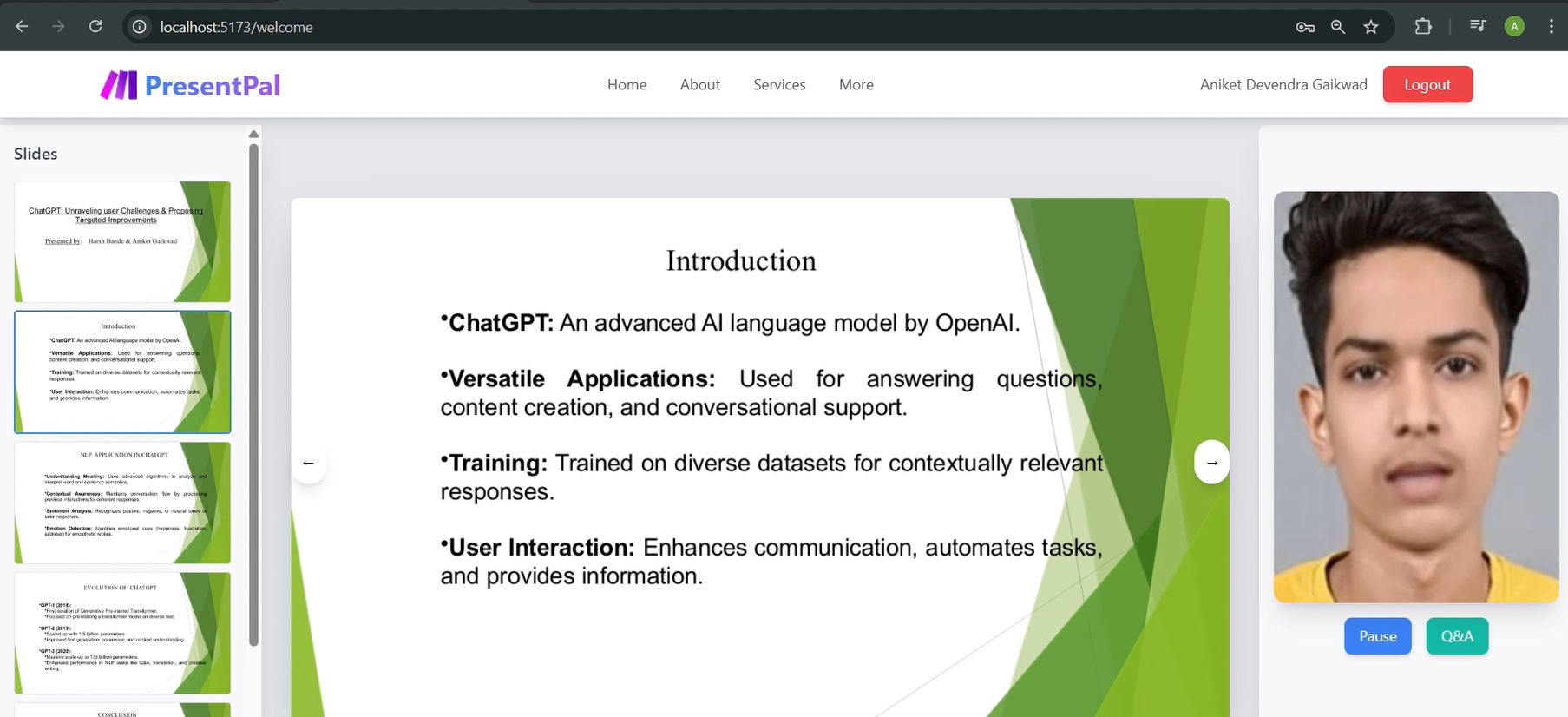1568x717 pixels.
Task: Open the zoom magnifier icon in address bar
Action: click(x=1338, y=27)
